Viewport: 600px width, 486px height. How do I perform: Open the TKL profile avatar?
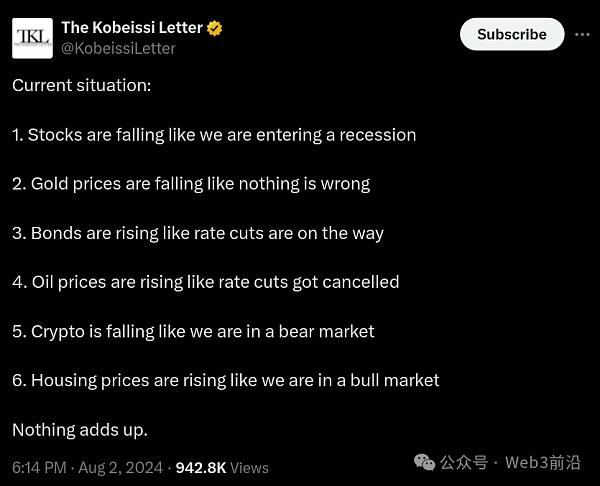tap(32, 38)
